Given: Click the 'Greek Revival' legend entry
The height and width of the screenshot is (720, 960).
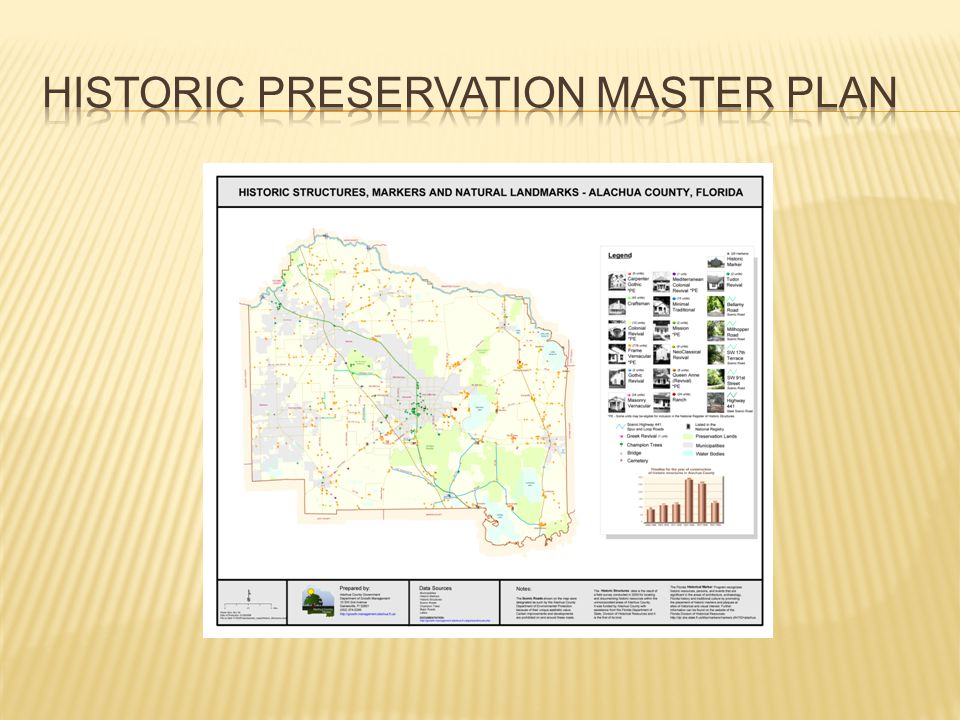Looking at the screenshot, I should pyautogui.click(x=645, y=437).
